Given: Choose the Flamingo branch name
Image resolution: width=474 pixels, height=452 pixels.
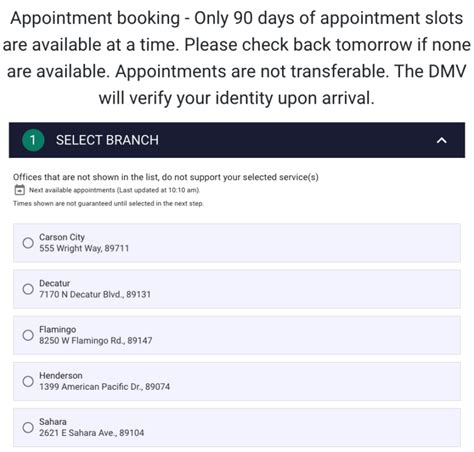Looking at the screenshot, I should [x=58, y=329].
